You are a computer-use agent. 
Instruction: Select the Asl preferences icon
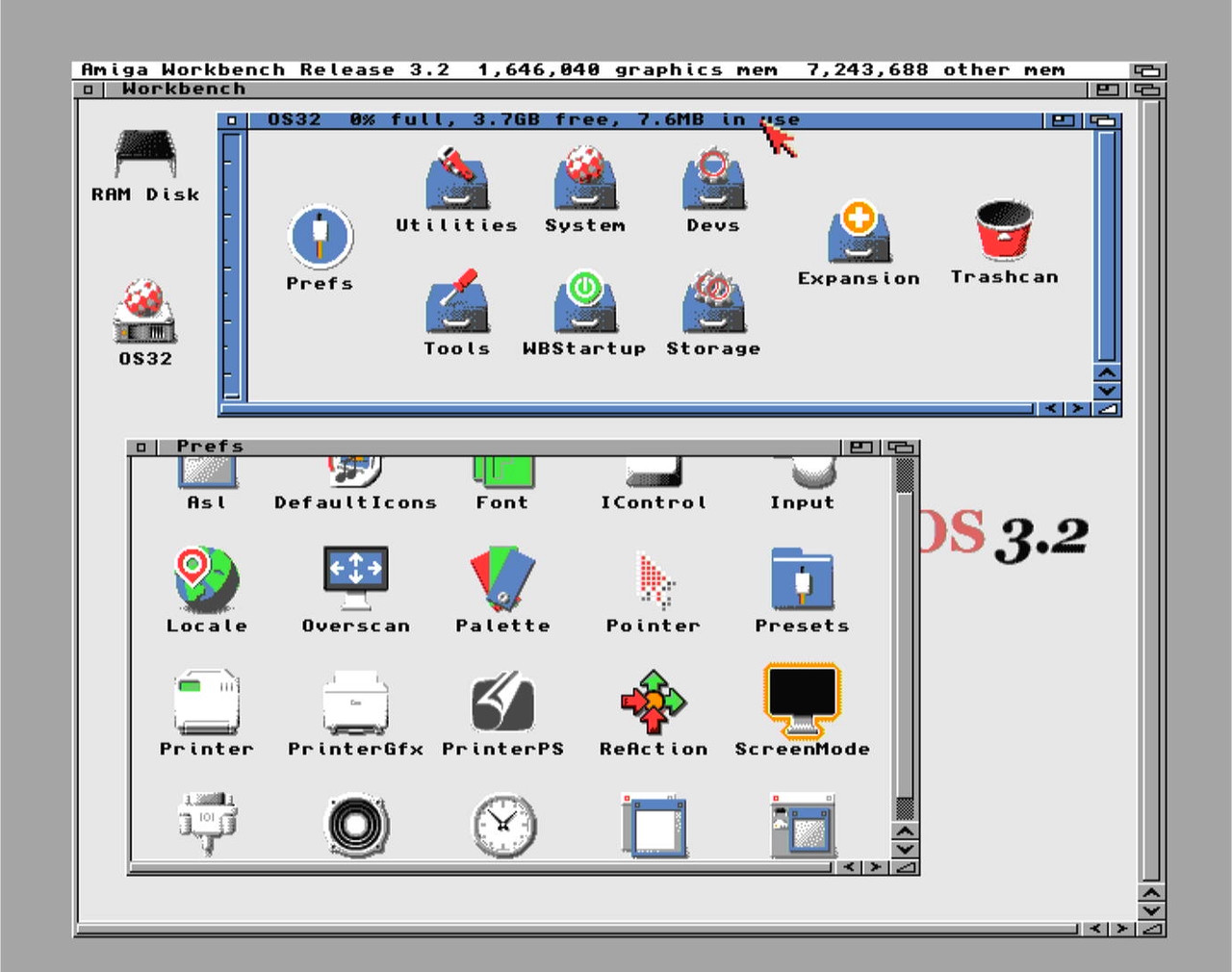pos(207,473)
